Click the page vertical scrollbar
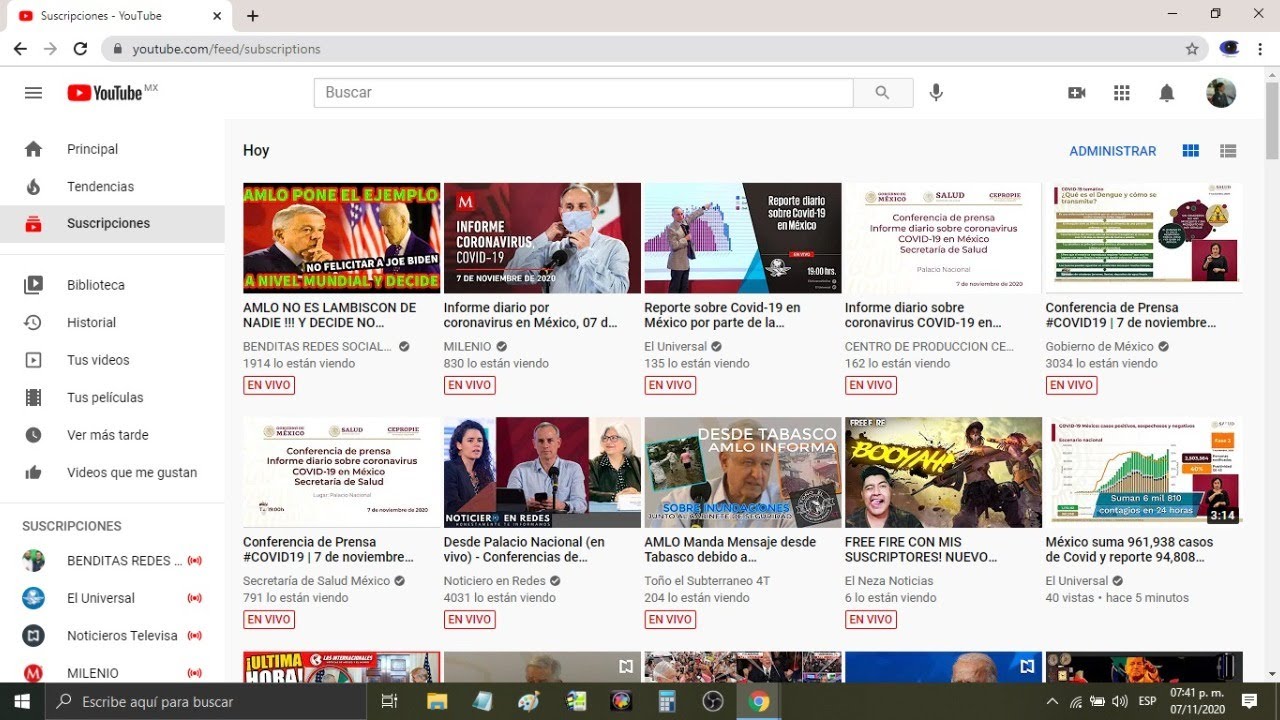Viewport: 1280px width, 720px height. [1272, 120]
